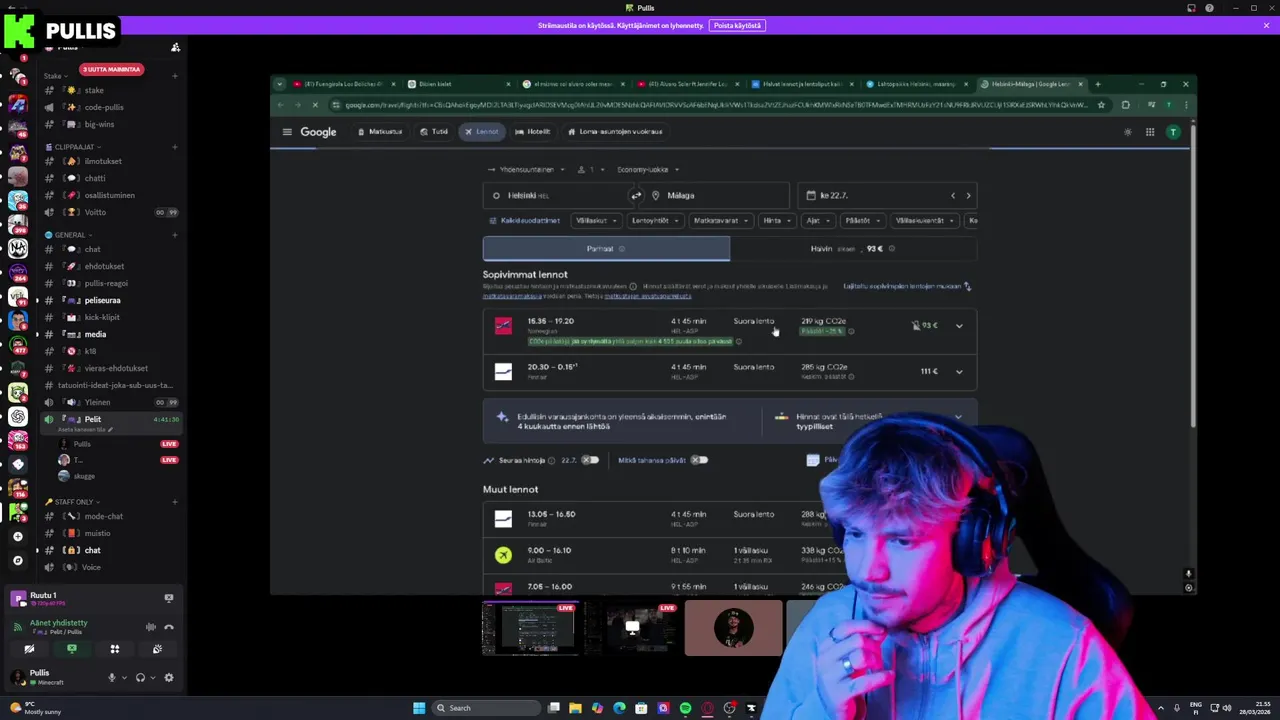
Task: Open Hinta filter dropdown
Action: pyautogui.click(x=777, y=220)
